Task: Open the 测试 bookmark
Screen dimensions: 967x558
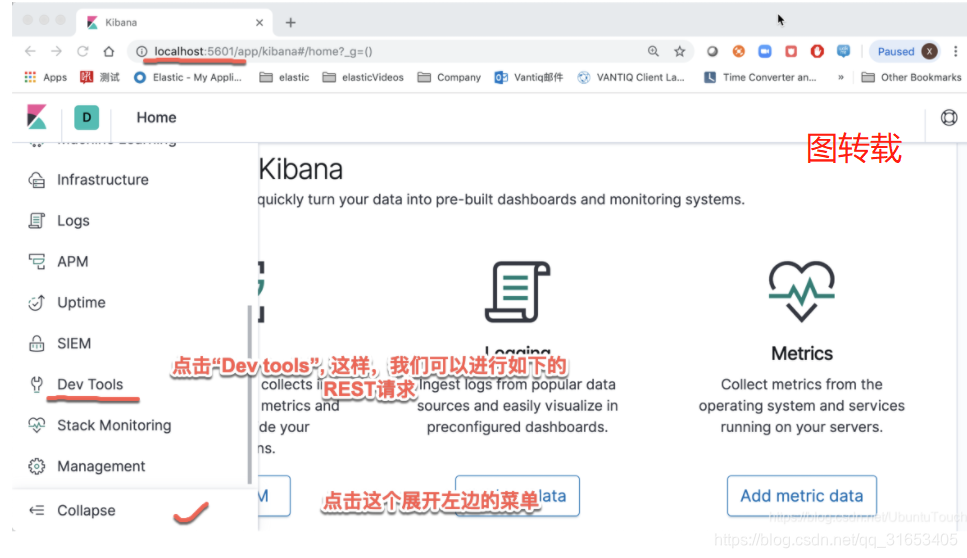Action: (100, 77)
